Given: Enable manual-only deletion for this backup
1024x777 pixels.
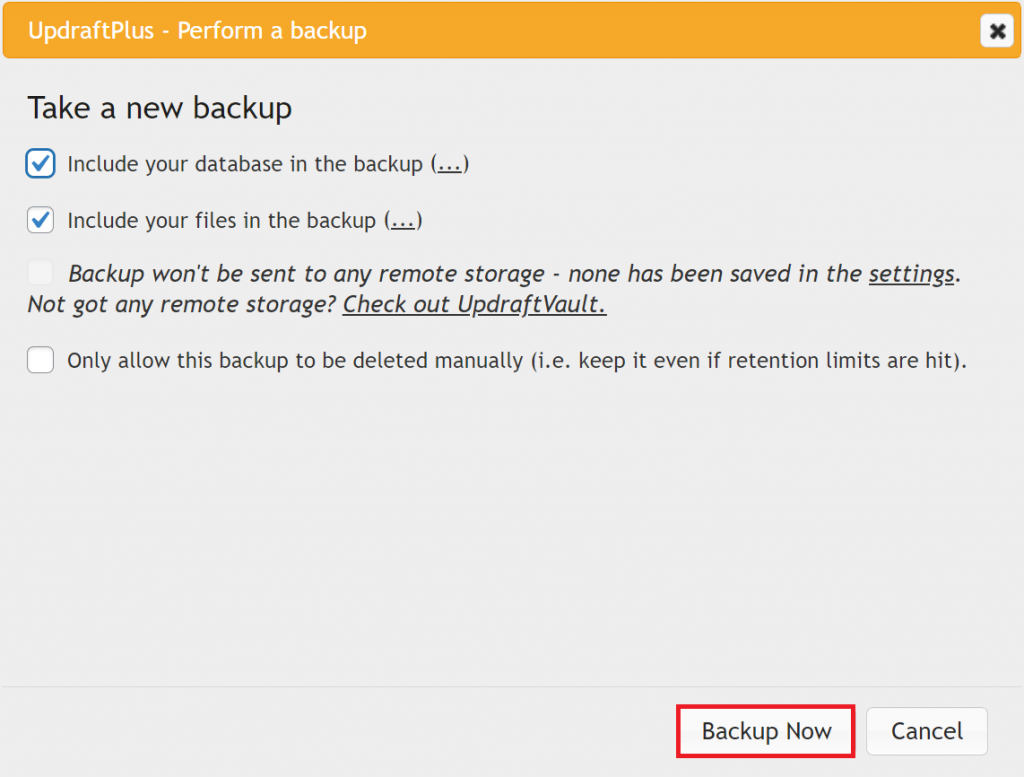Looking at the screenshot, I should pyautogui.click(x=40, y=360).
